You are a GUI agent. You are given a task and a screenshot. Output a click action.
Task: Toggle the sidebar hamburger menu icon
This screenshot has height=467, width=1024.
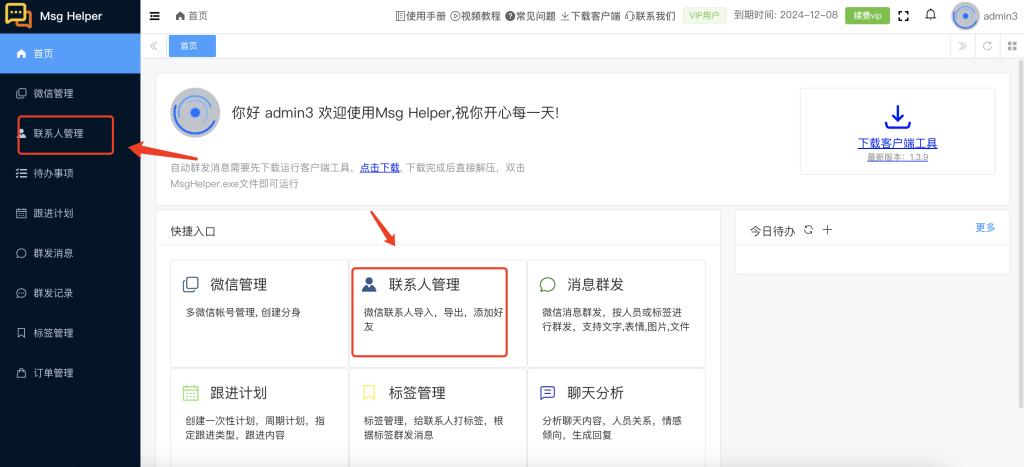(x=154, y=16)
